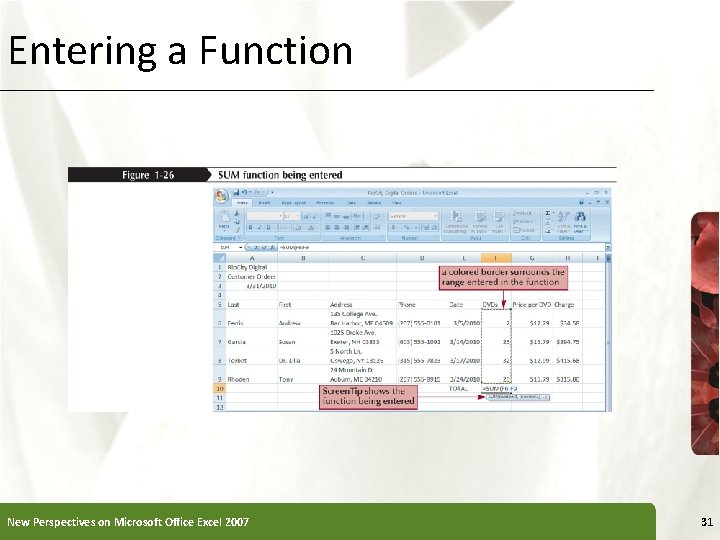This screenshot has height=540, width=720.
Task: Click the Paste clipboard button
Action: (x=225, y=221)
